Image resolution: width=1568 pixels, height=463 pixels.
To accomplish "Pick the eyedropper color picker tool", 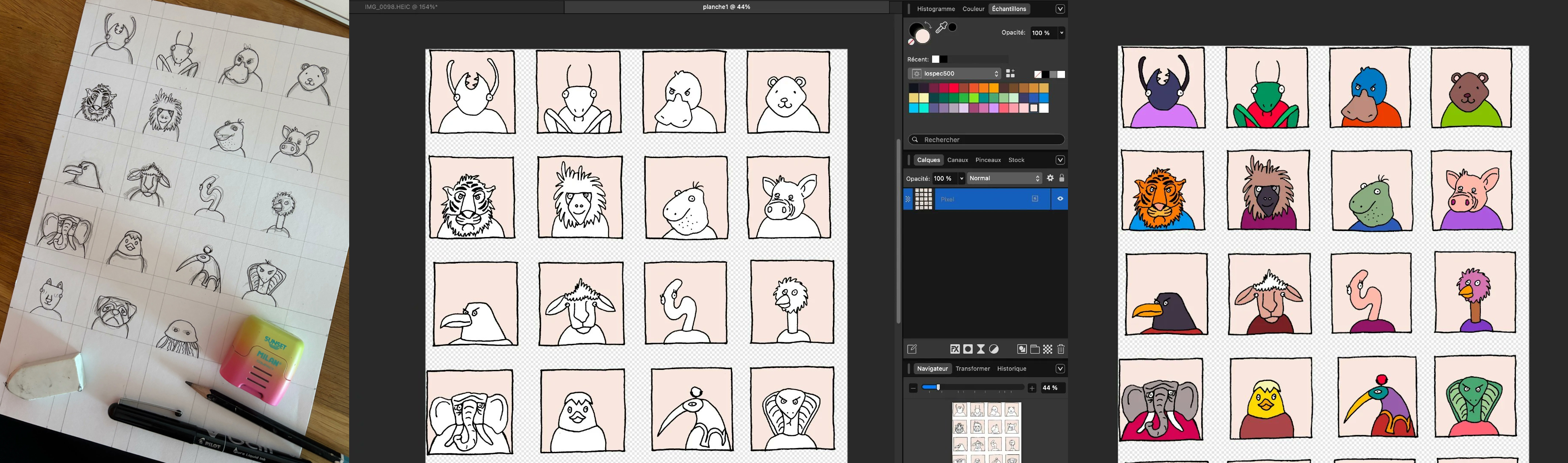I will point(941,27).
